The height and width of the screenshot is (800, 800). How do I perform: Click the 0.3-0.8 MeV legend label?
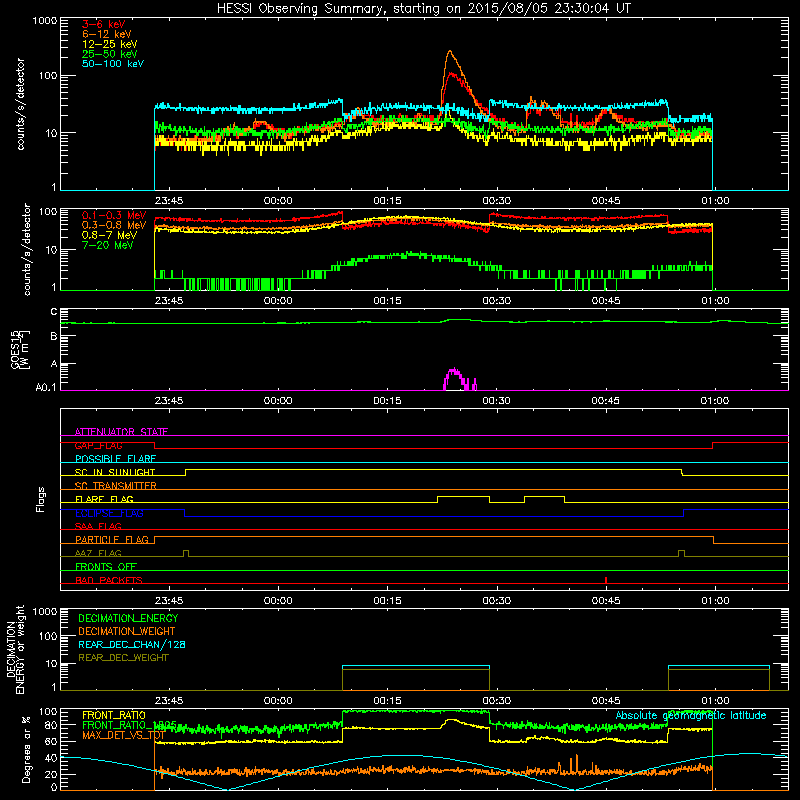(114, 225)
